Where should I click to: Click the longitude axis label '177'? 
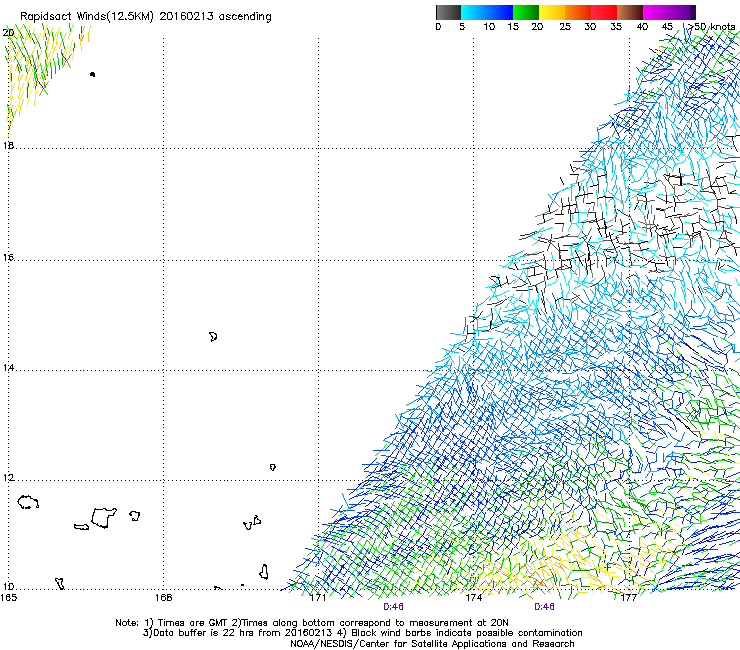click(629, 598)
